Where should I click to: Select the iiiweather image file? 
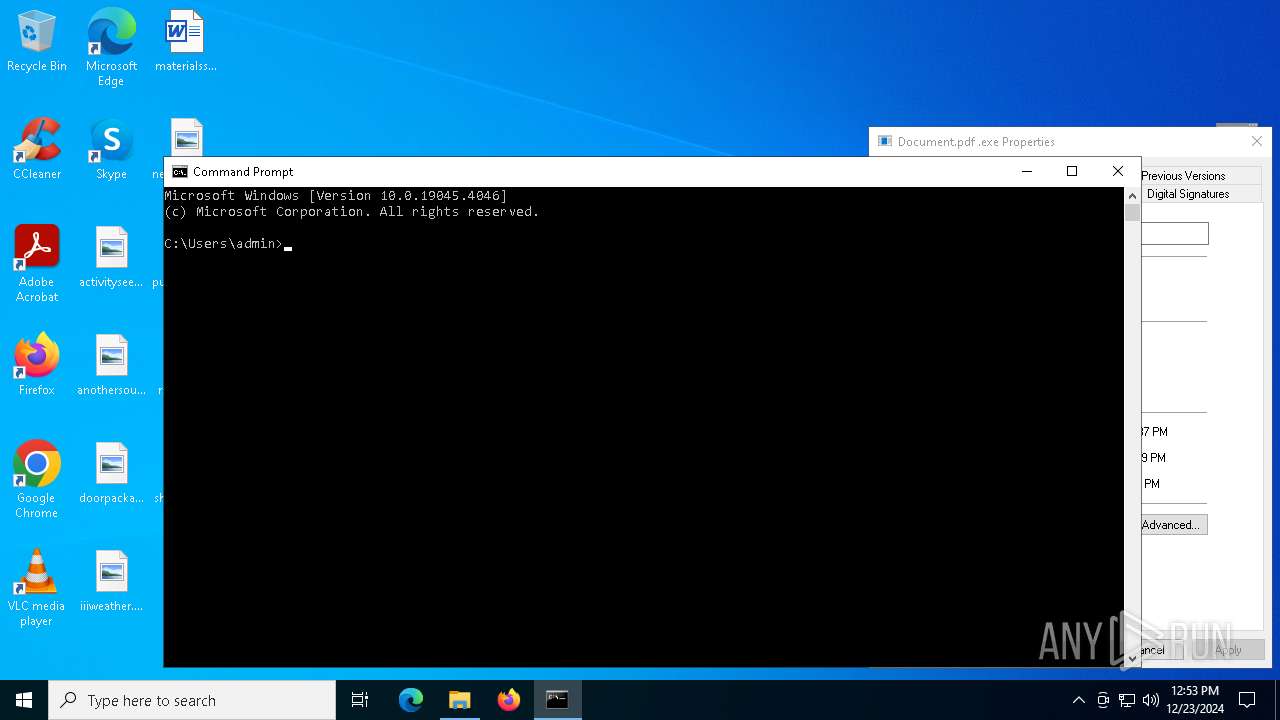(111, 581)
